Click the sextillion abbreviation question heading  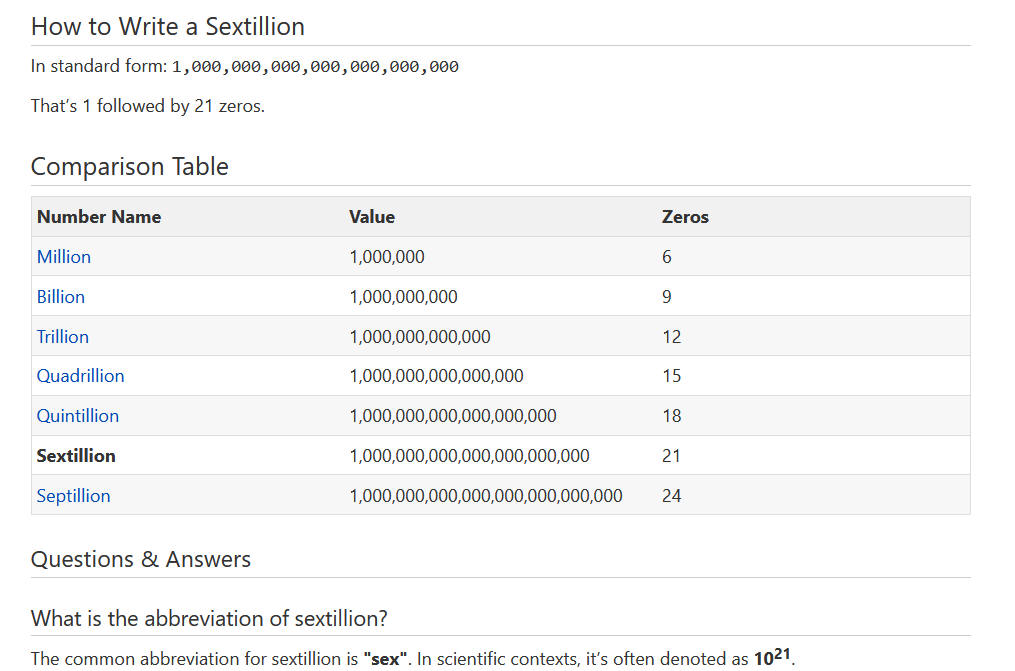[x=209, y=618]
